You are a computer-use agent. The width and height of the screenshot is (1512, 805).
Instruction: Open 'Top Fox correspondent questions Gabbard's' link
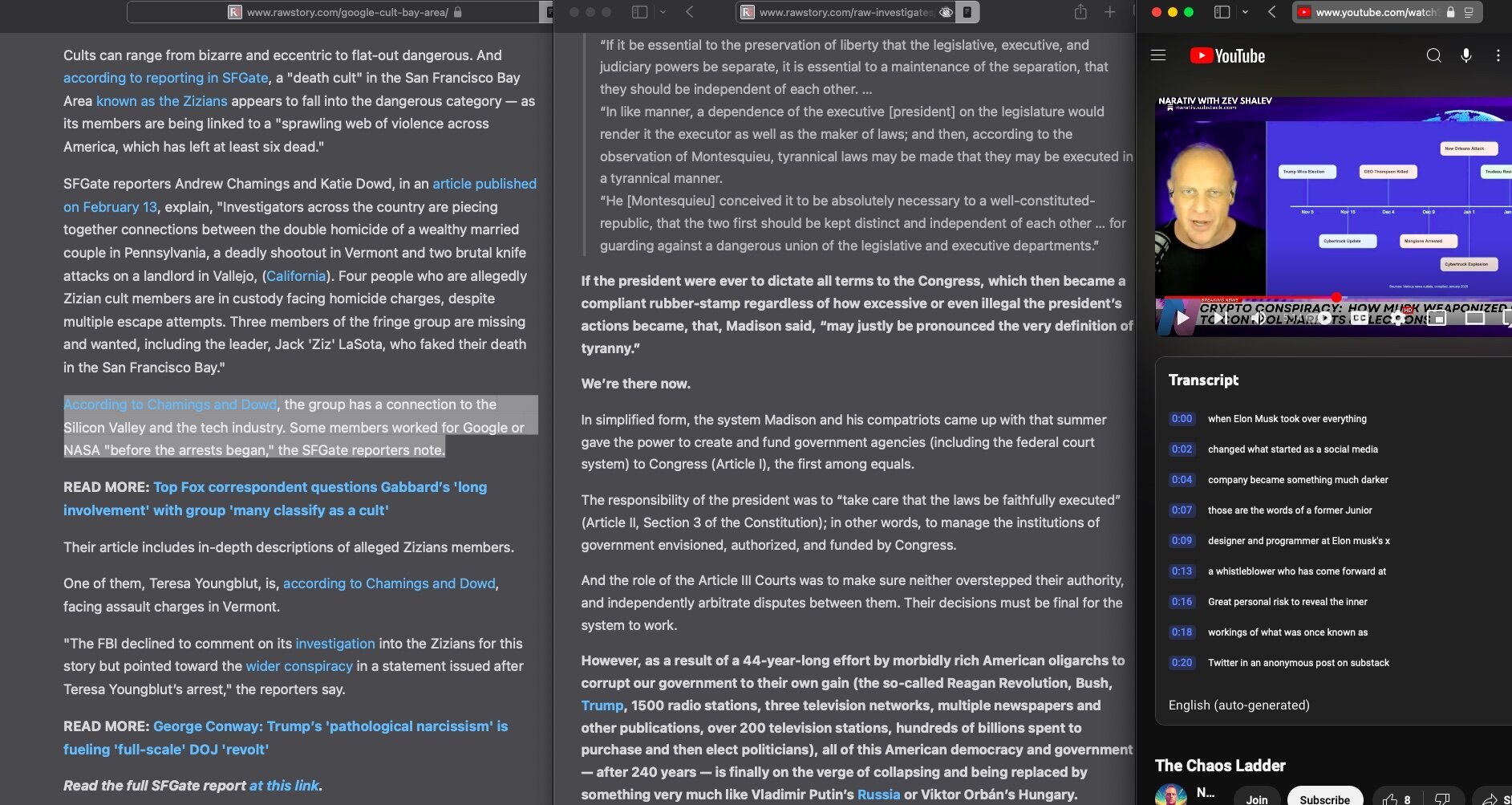point(320,487)
